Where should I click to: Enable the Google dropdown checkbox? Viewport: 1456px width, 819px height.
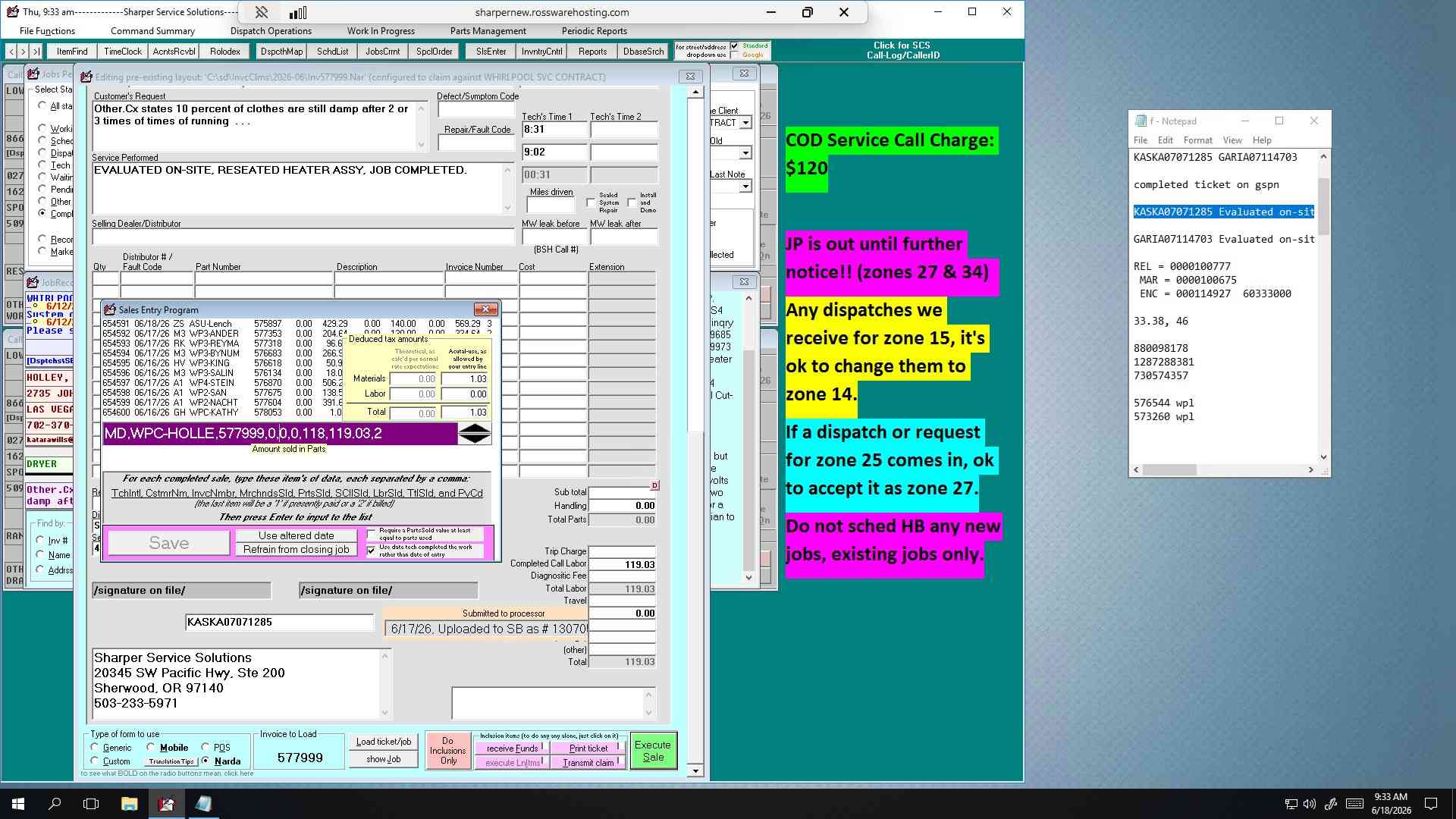(734, 55)
